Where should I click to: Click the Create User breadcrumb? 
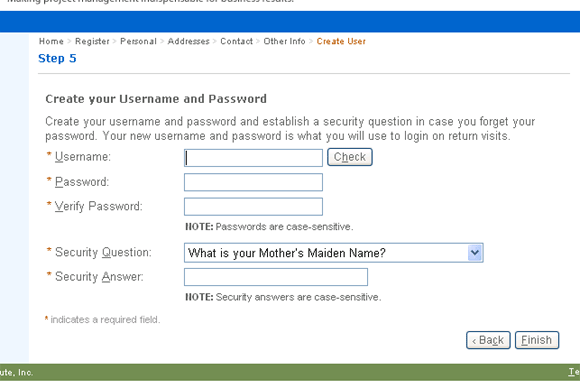tap(341, 41)
